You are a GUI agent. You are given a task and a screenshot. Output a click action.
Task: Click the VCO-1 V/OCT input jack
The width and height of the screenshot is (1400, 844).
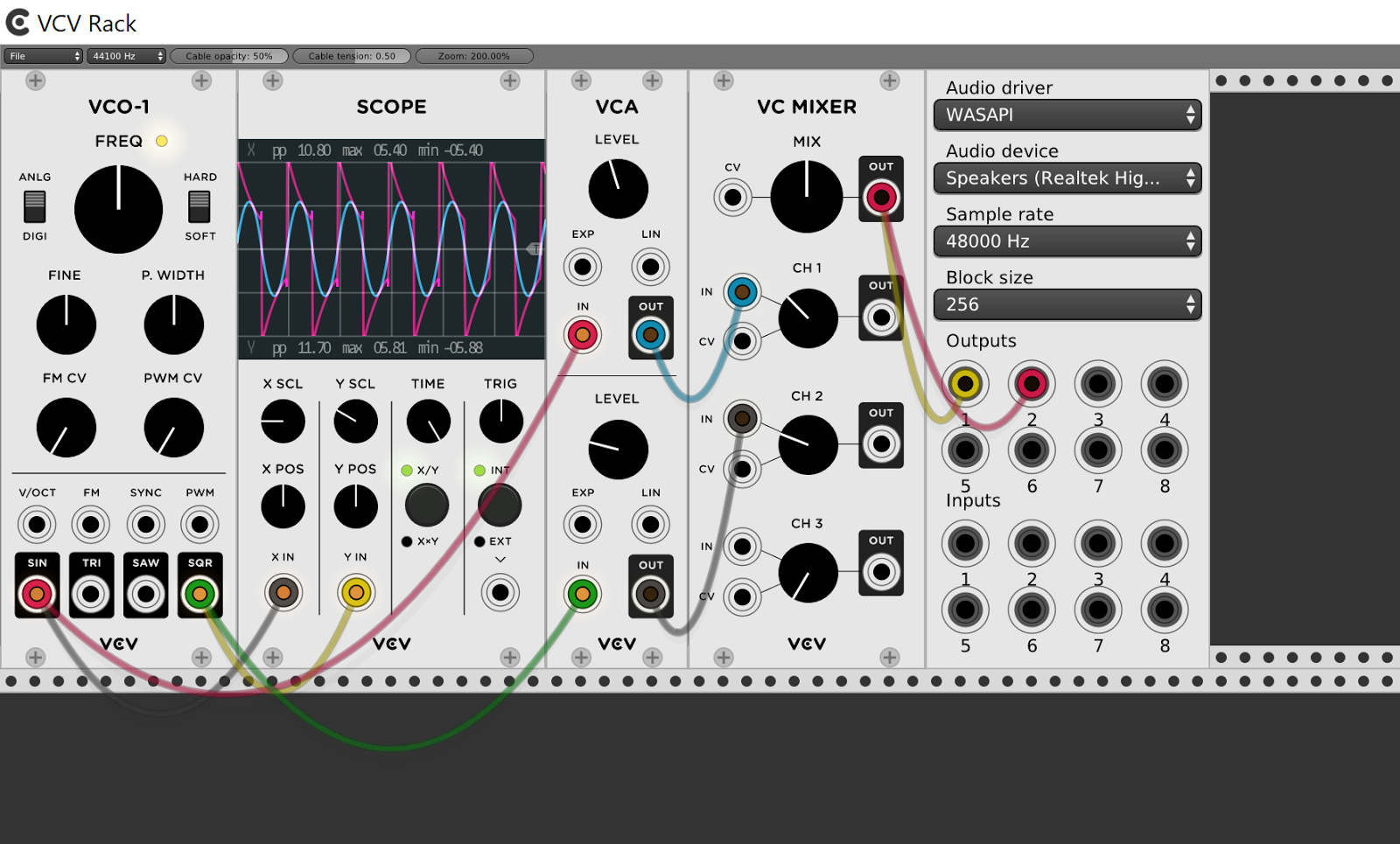37,525
